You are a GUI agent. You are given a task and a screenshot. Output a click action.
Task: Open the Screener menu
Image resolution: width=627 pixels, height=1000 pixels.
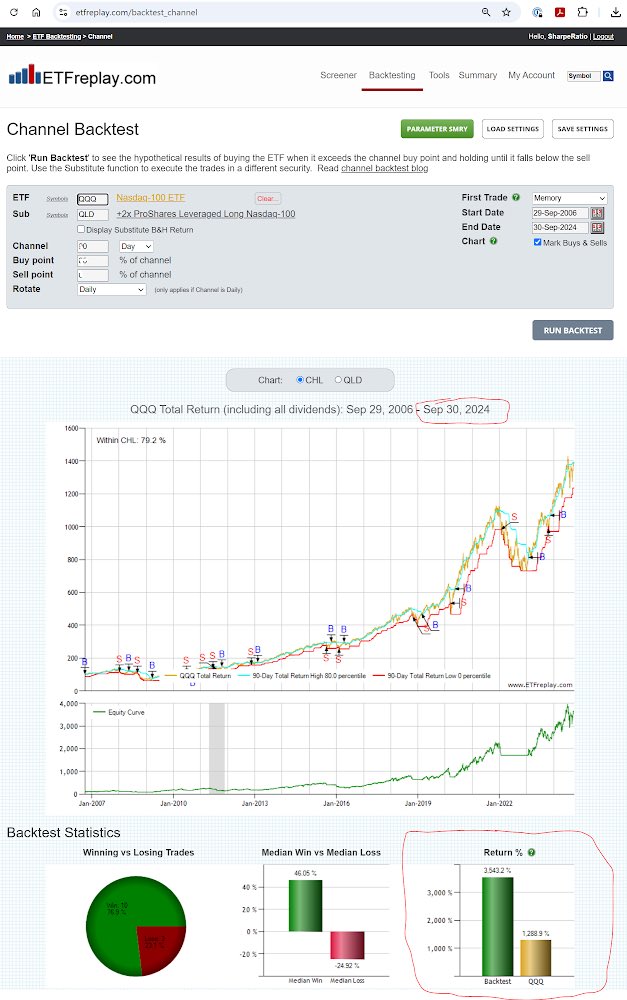click(338, 75)
